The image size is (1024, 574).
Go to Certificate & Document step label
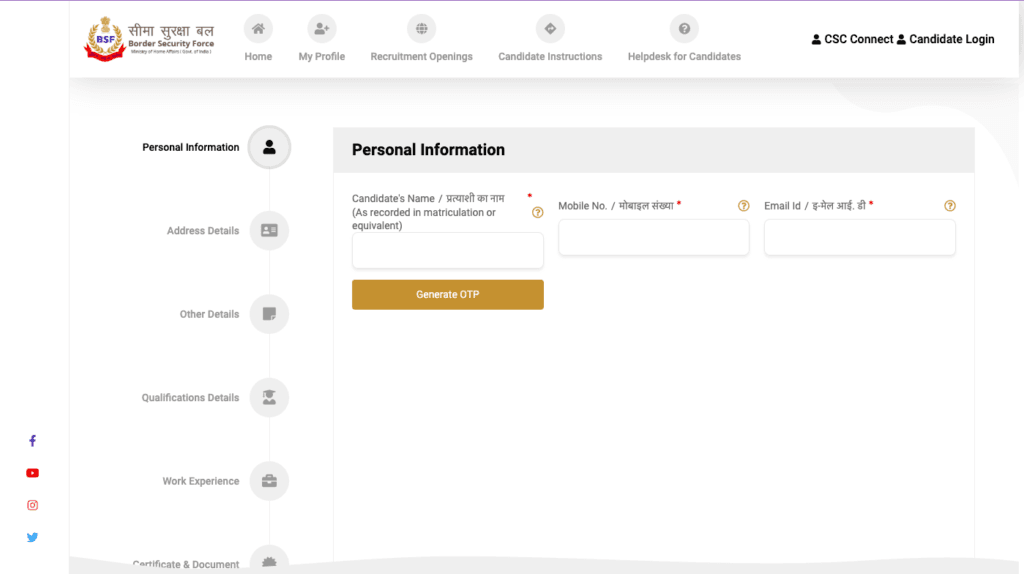tap(186, 564)
